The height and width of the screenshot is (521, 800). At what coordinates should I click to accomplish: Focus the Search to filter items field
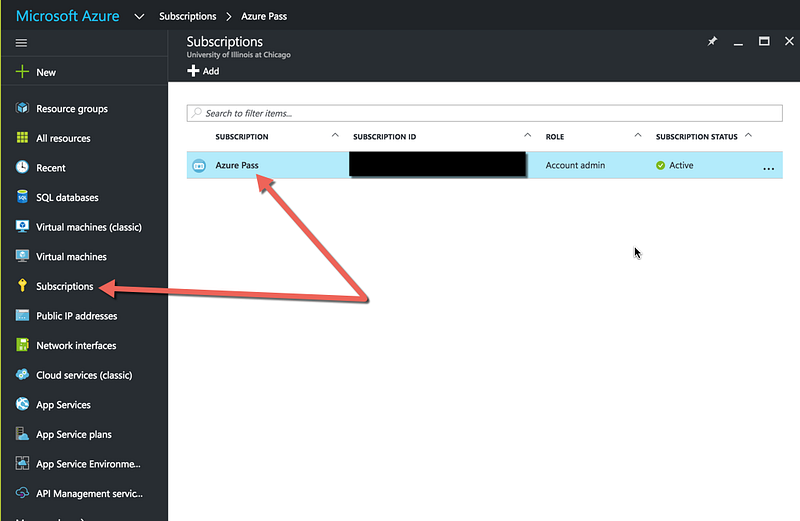tap(484, 113)
